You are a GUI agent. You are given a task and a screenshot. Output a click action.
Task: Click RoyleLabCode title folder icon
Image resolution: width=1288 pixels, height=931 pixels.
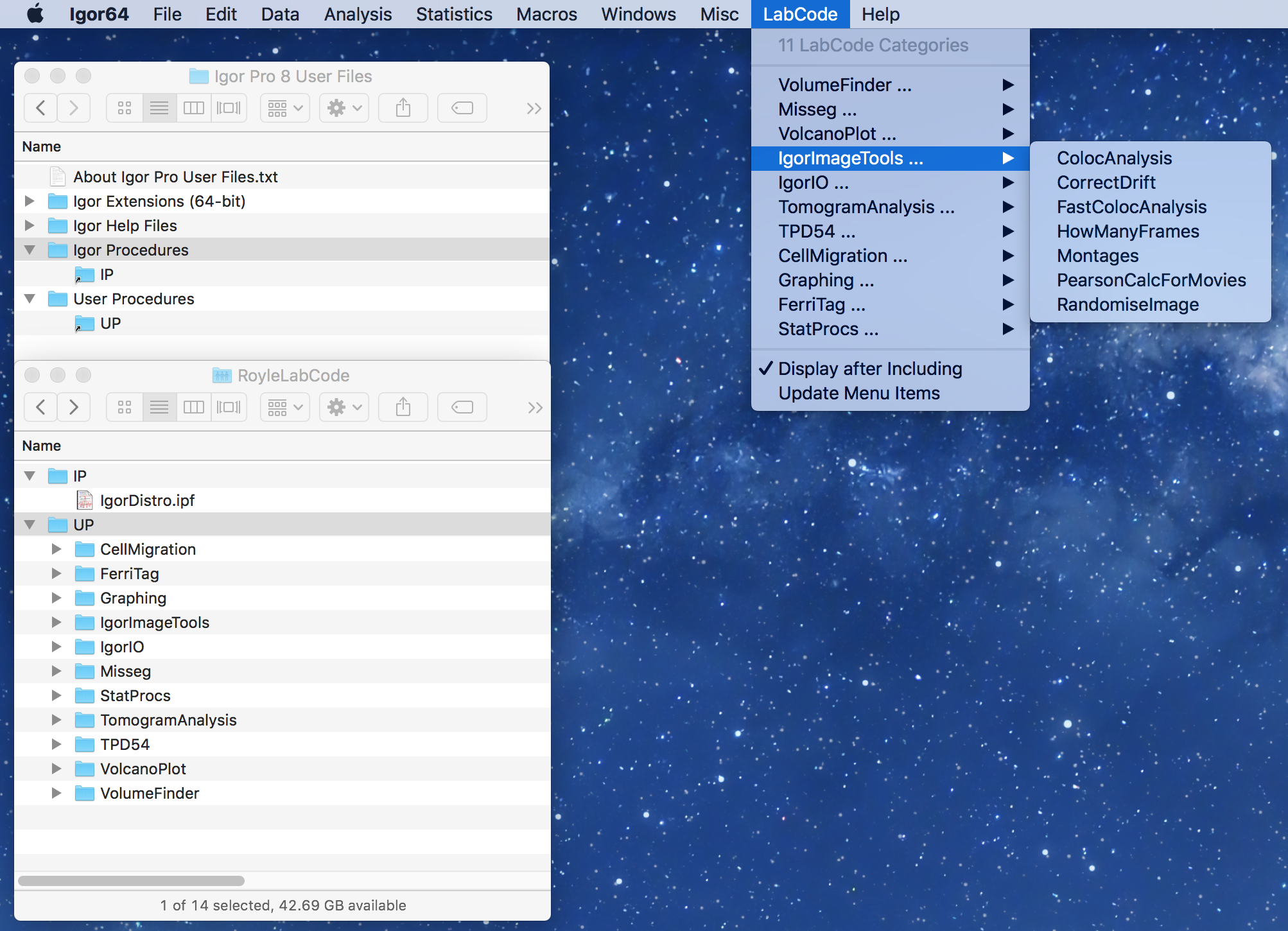click(222, 376)
